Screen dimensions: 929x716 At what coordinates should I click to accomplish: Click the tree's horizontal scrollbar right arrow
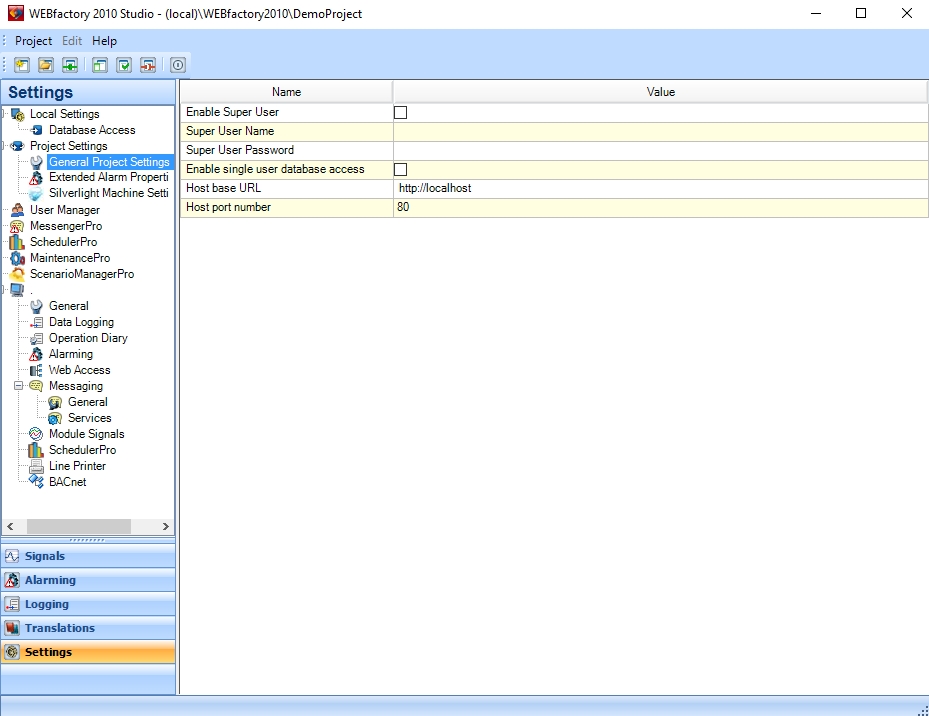[166, 527]
